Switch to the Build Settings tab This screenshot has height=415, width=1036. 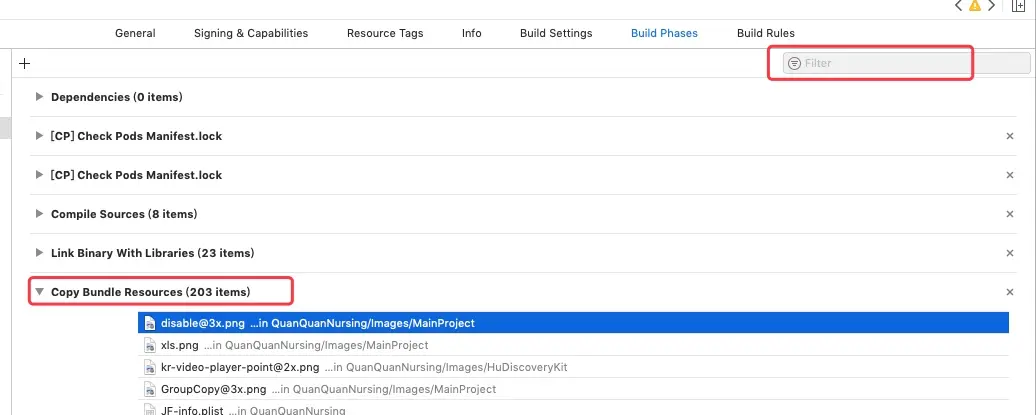point(556,33)
